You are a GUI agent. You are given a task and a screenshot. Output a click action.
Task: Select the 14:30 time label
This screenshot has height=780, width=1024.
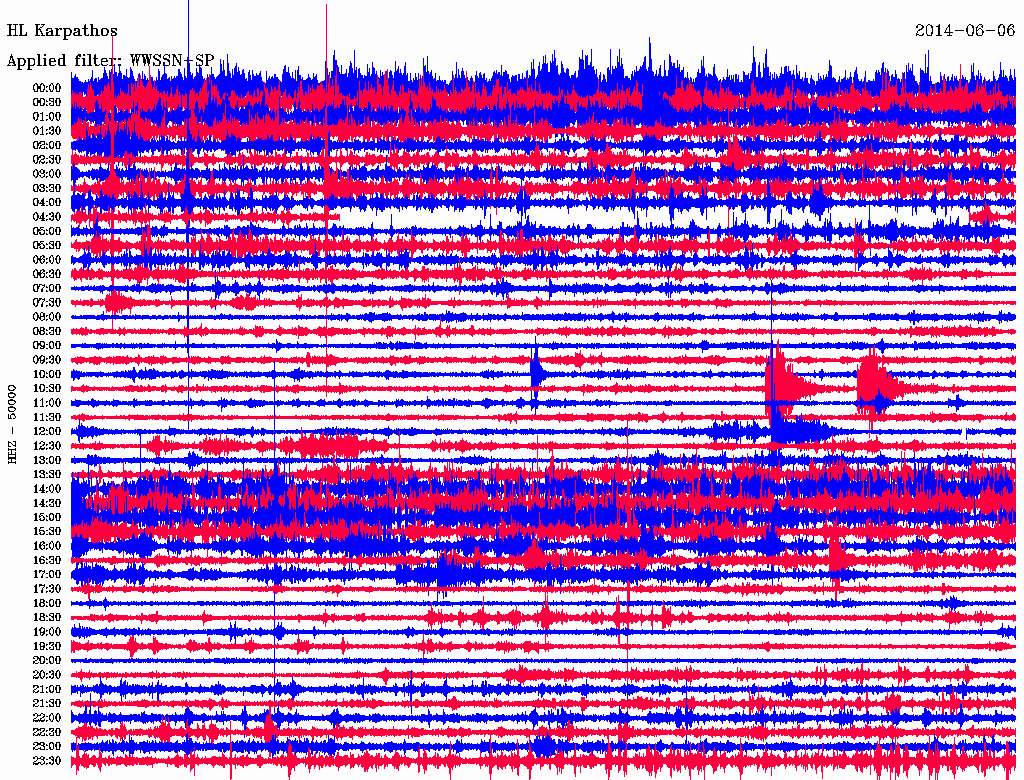click(x=47, y=503)
